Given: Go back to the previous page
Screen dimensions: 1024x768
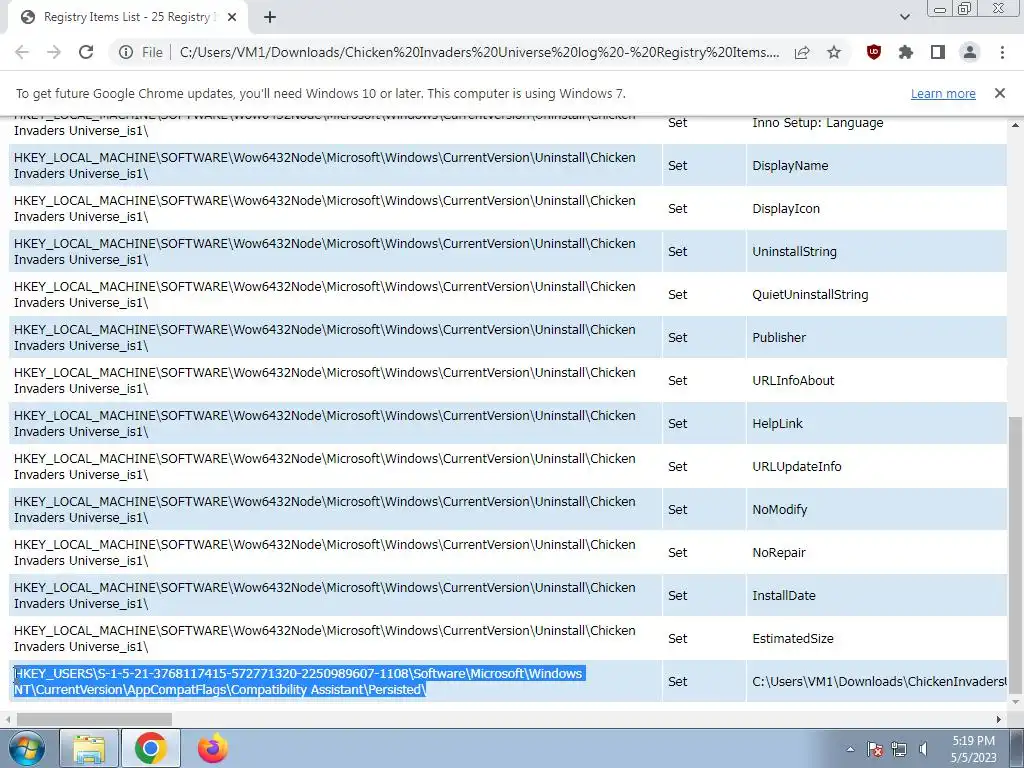Looking at the screenshot, I should (x=22, y=52).
